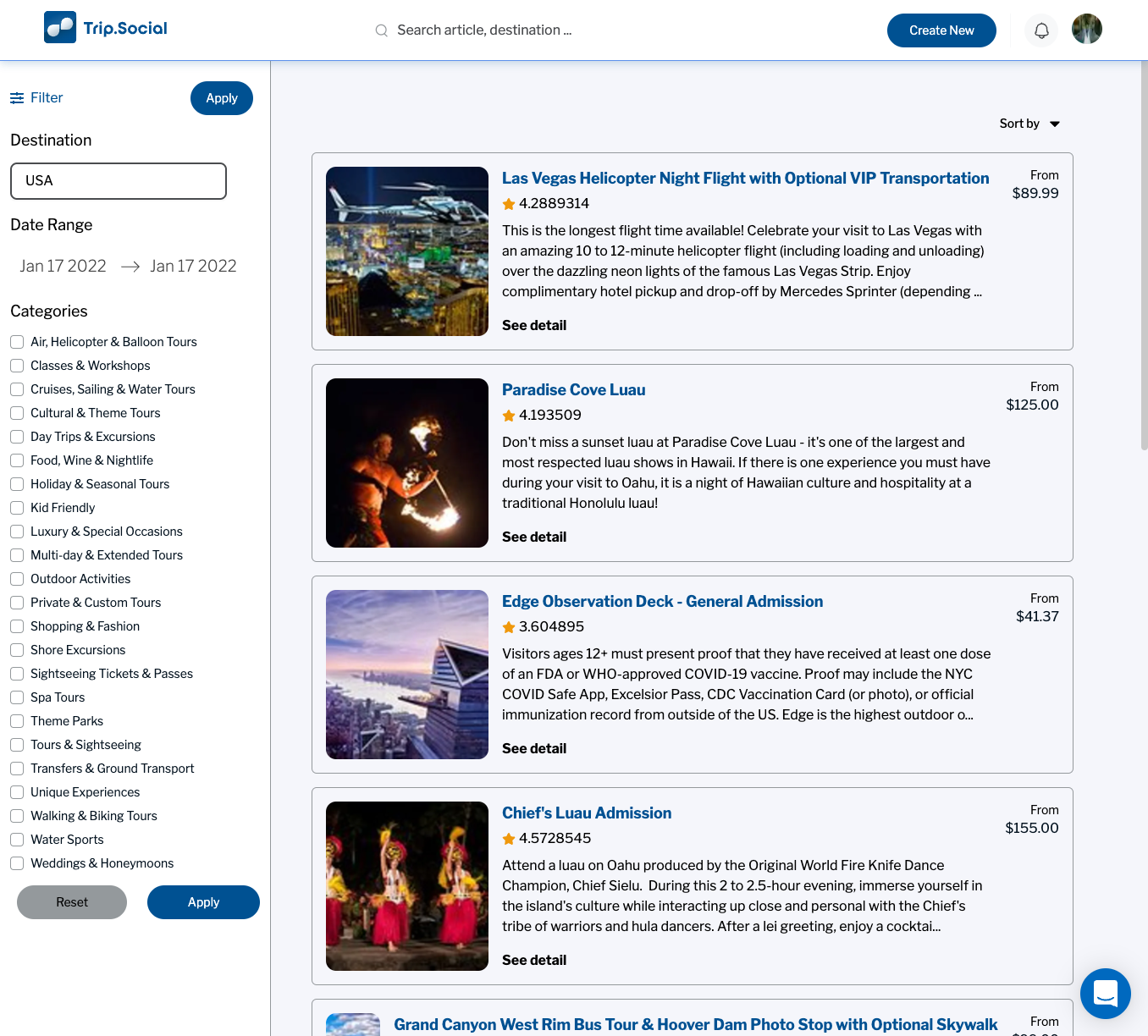Select Outdoor Activities checkbox
The height and width of the screenshot is (1036, 1148).
[x=17, y=579]
